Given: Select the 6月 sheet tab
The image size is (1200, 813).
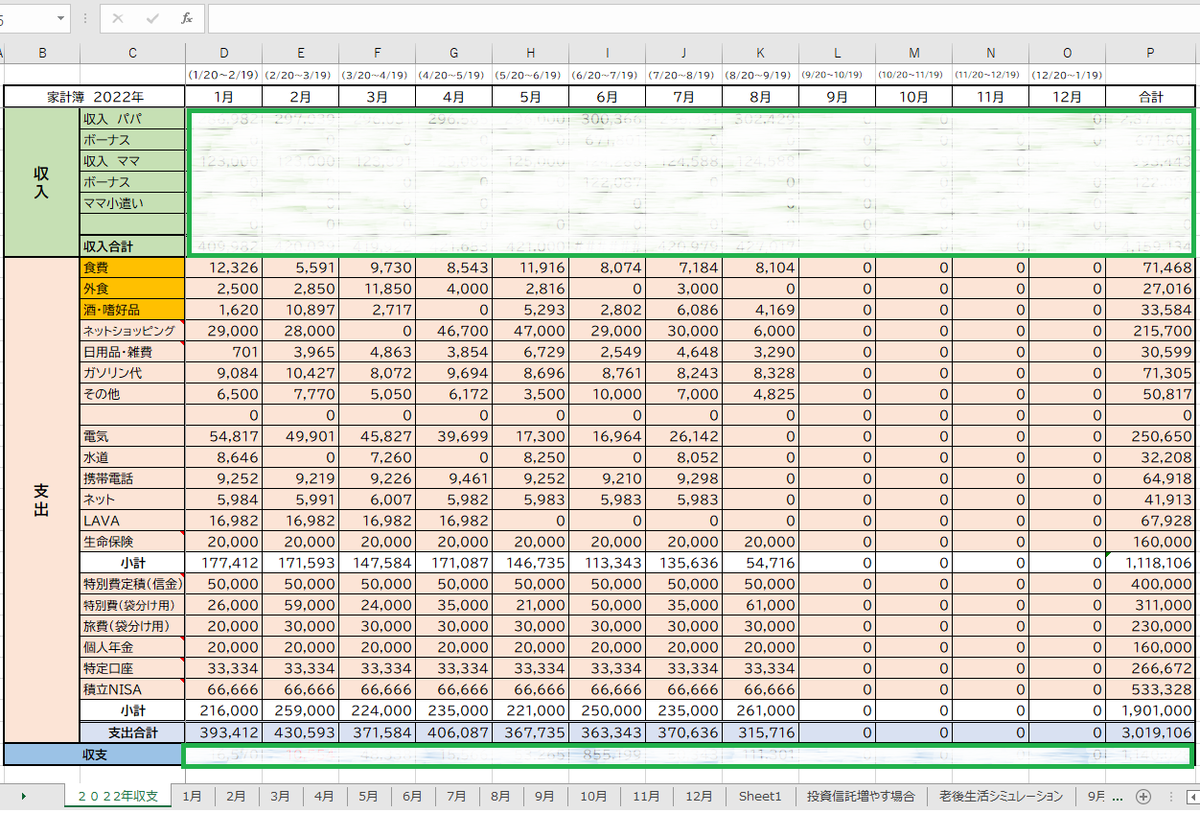Looking at the screenshot, I should pyautogui.click(x=412, y=797).
